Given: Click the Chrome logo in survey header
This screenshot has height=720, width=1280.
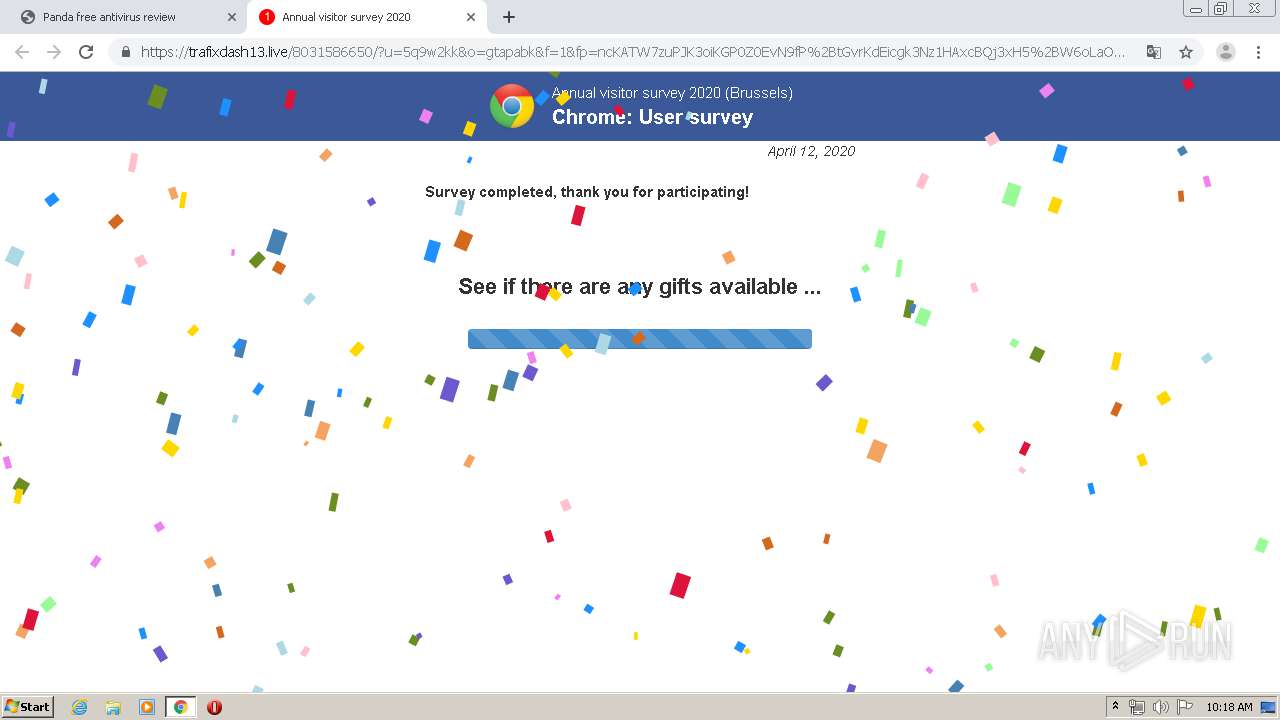Looking at the screenshot, I should coord(512,106).
